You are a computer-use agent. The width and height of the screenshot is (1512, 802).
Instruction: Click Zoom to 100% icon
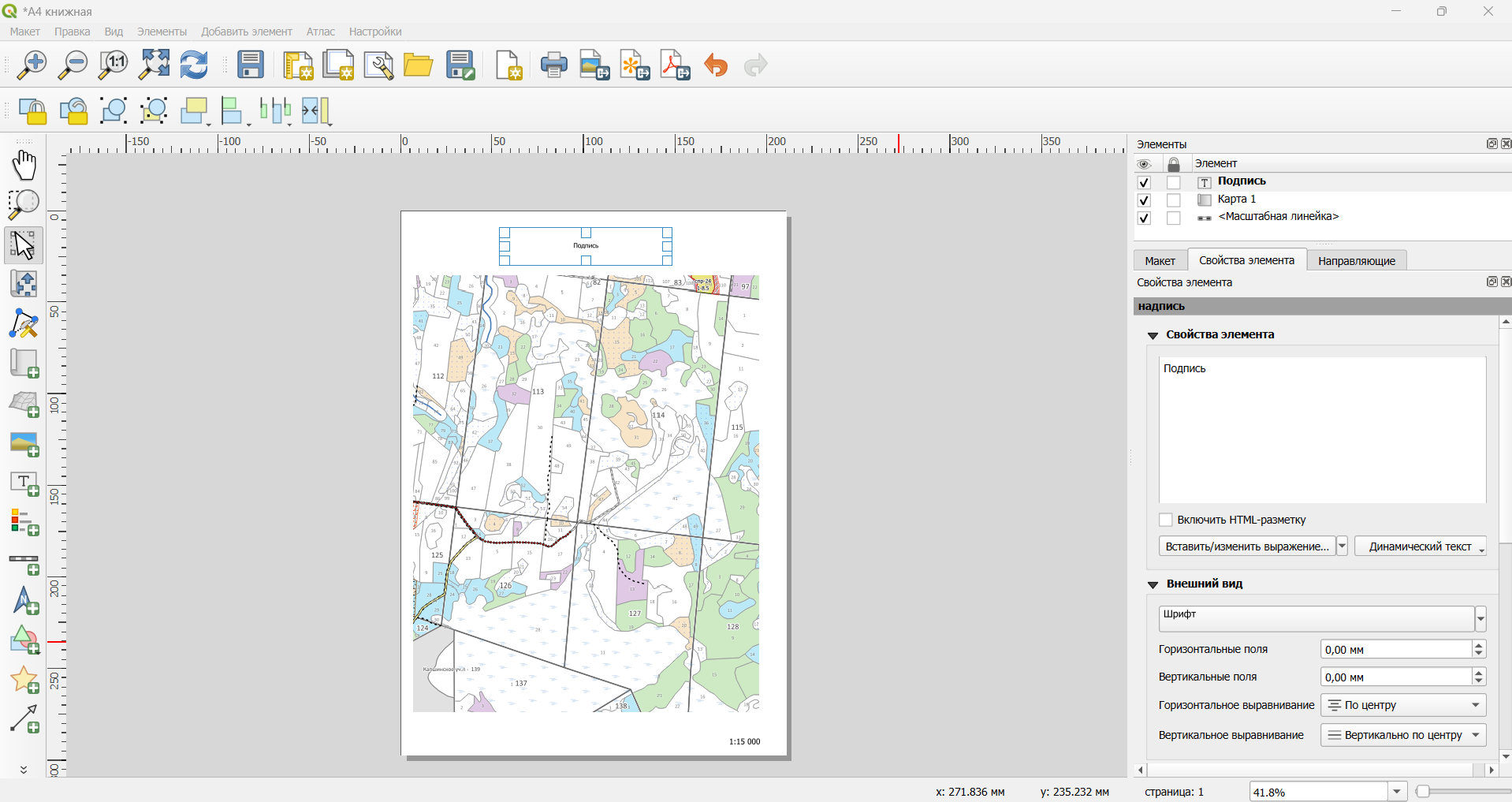coord(114,65)
